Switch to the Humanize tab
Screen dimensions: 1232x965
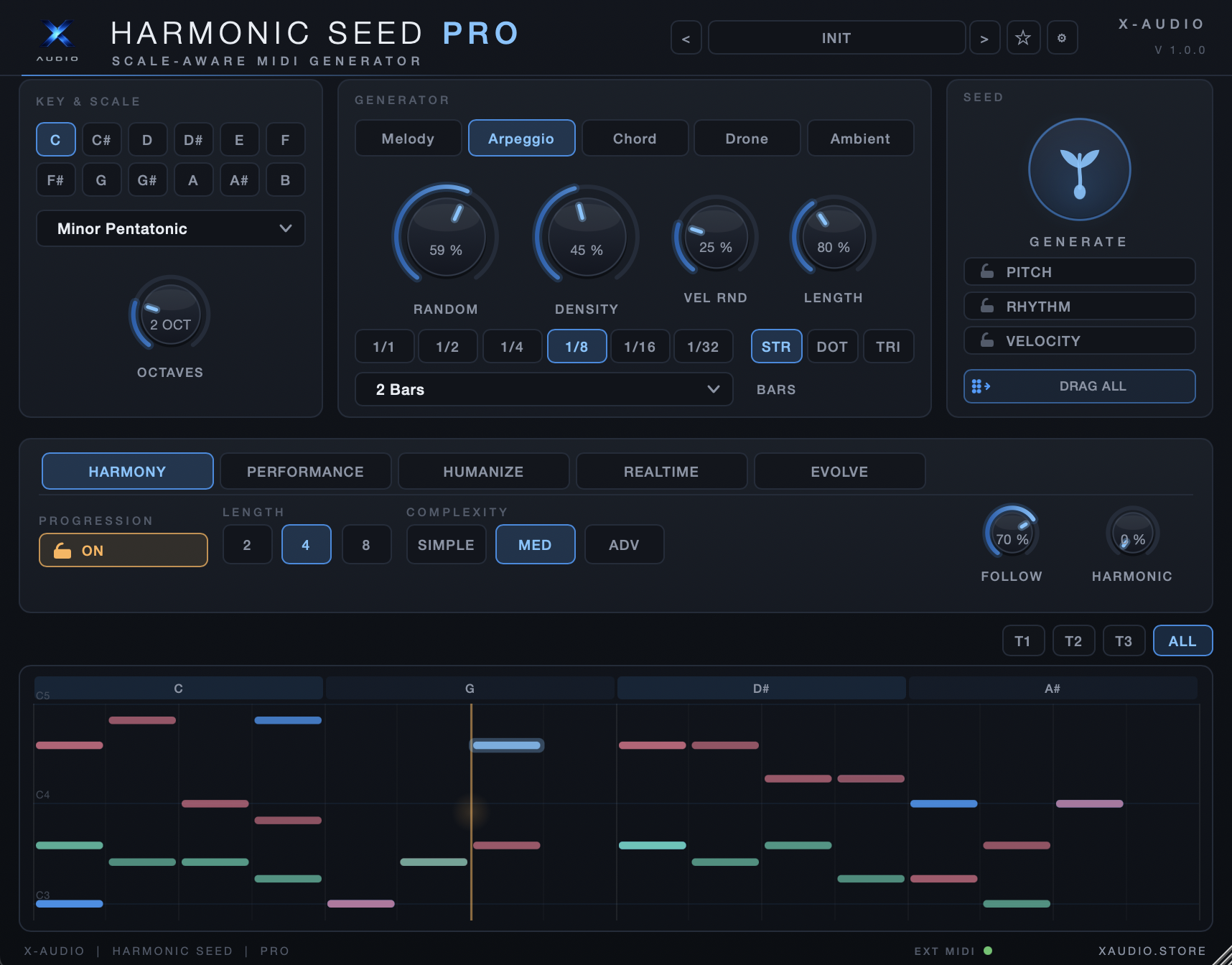[483, 471]
